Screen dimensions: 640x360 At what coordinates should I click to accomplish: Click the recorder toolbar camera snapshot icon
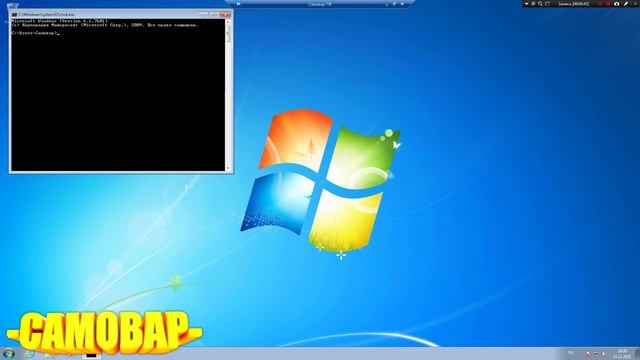coord(617,4)
